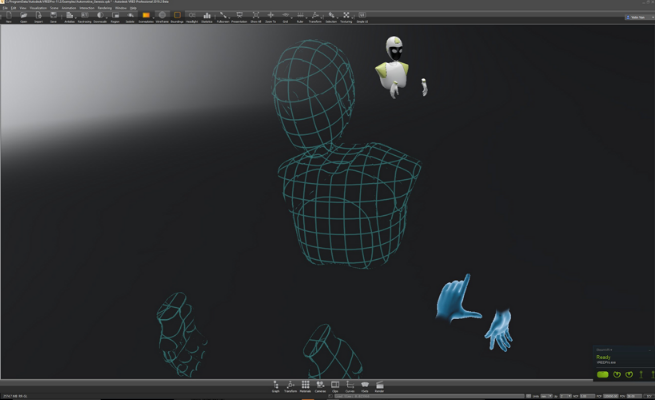Screen dimensions: 655x400
Task: Click the far clip value field
Action: (611, 396)
